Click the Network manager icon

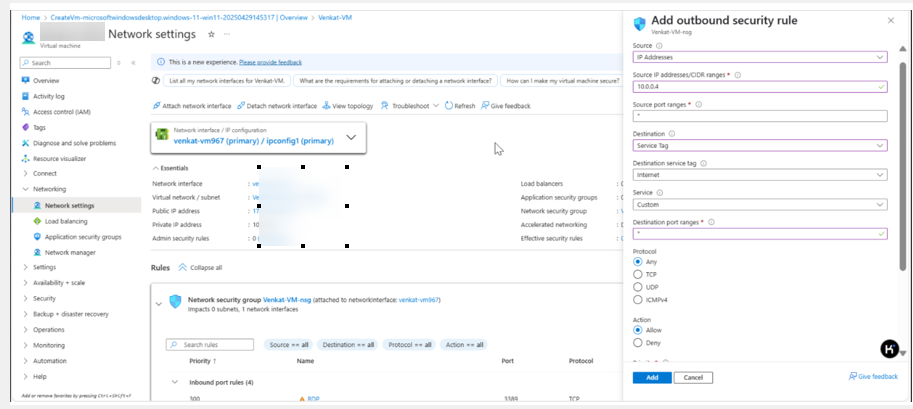(x=37, y=252)
